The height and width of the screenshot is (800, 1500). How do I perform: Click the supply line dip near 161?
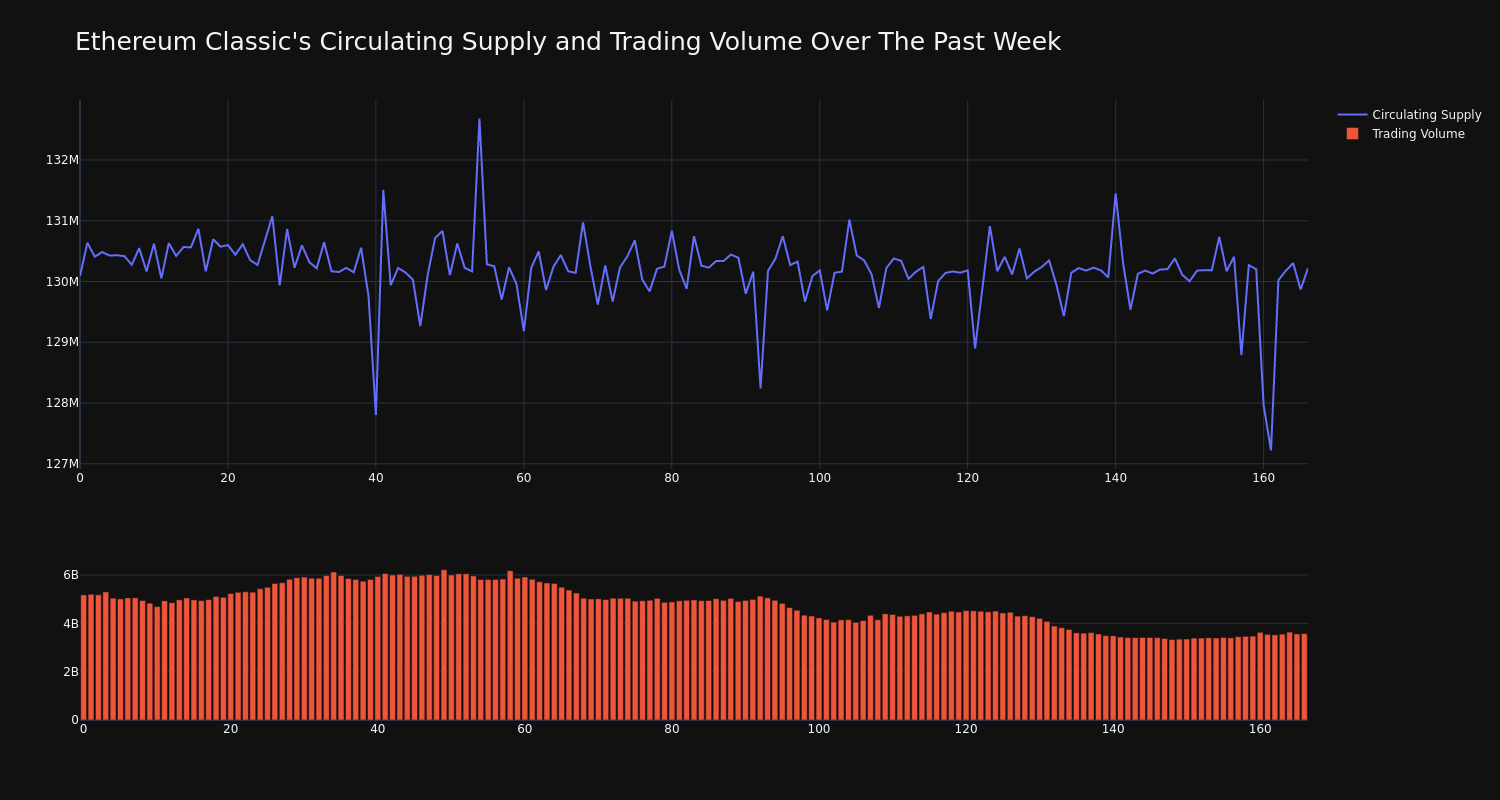[x=1271, y=449]
